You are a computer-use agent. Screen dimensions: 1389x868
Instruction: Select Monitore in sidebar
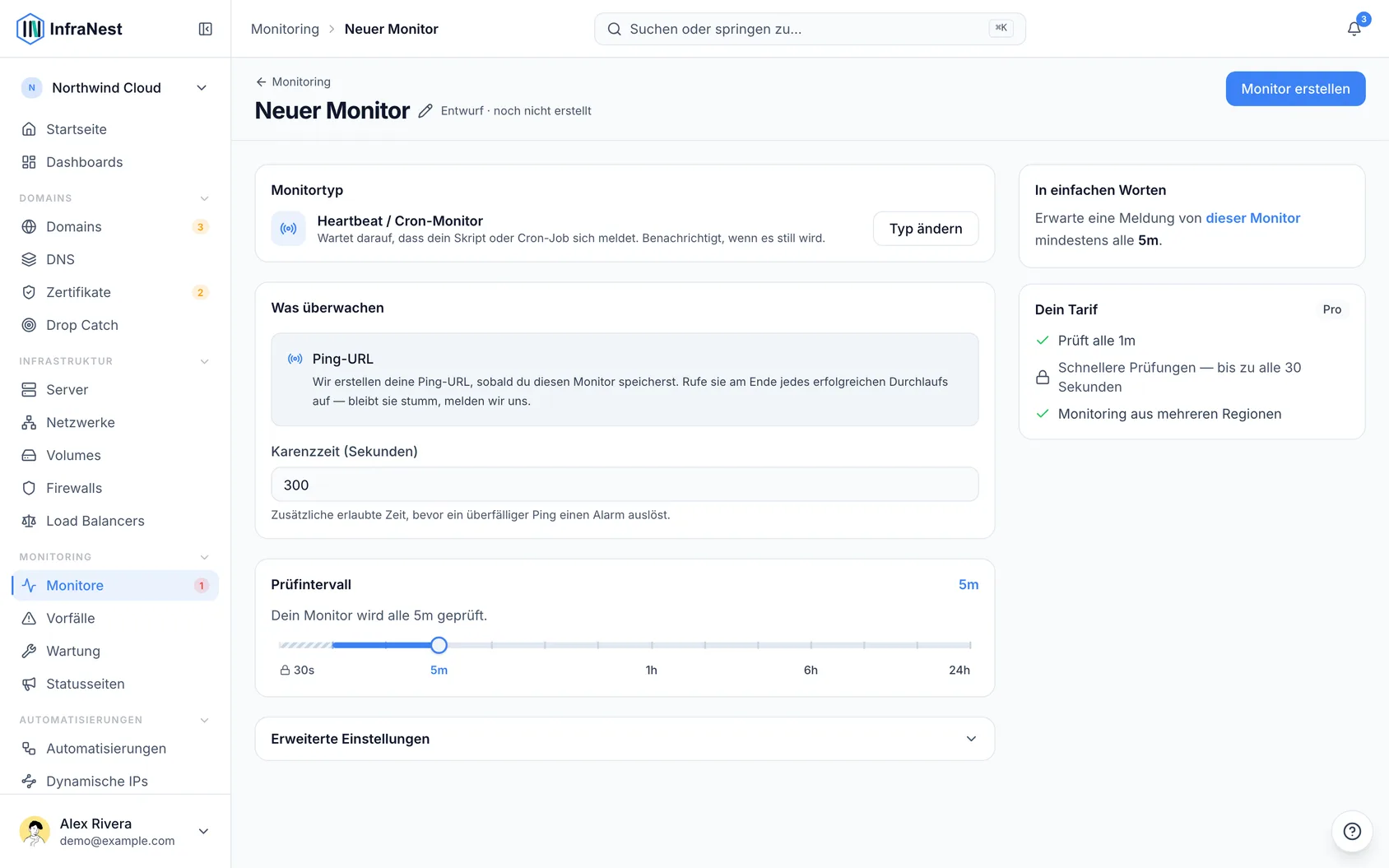point(115,585)
